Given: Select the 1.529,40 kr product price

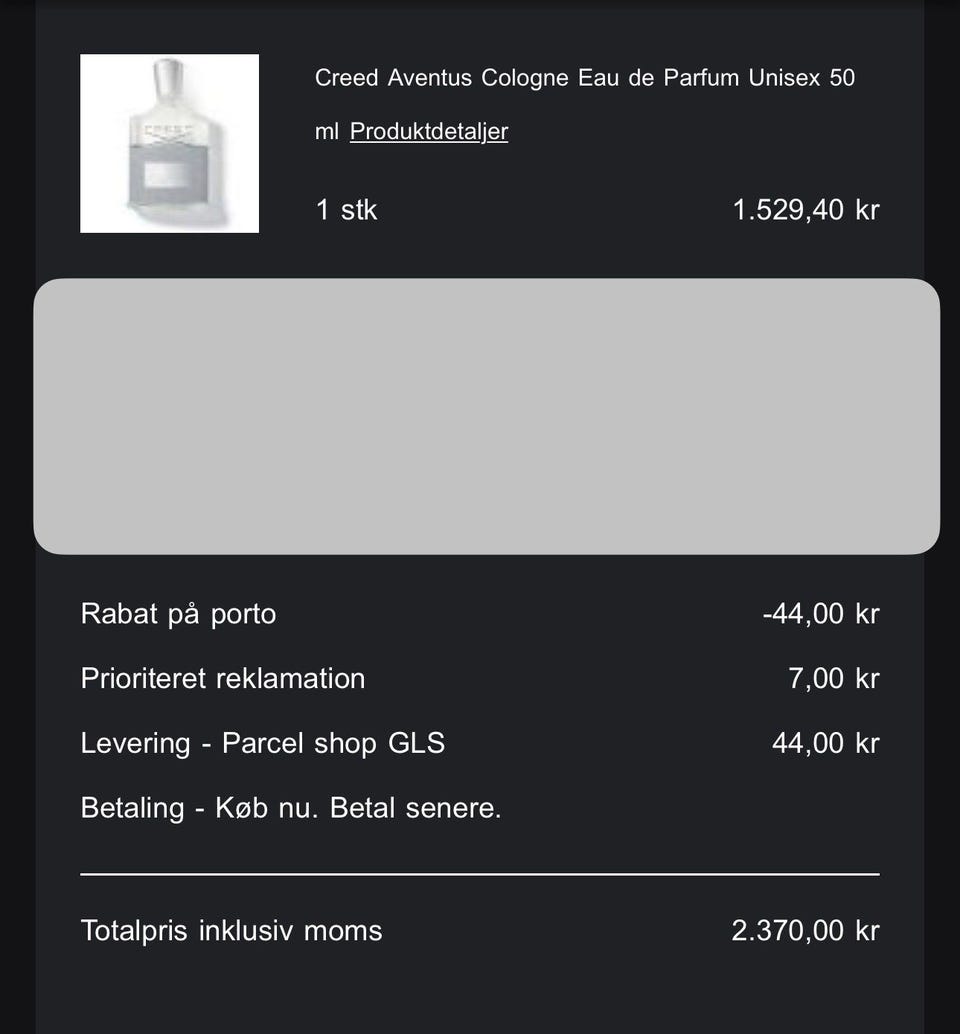Looking at the screenshot, I should [x=805, y=210].
